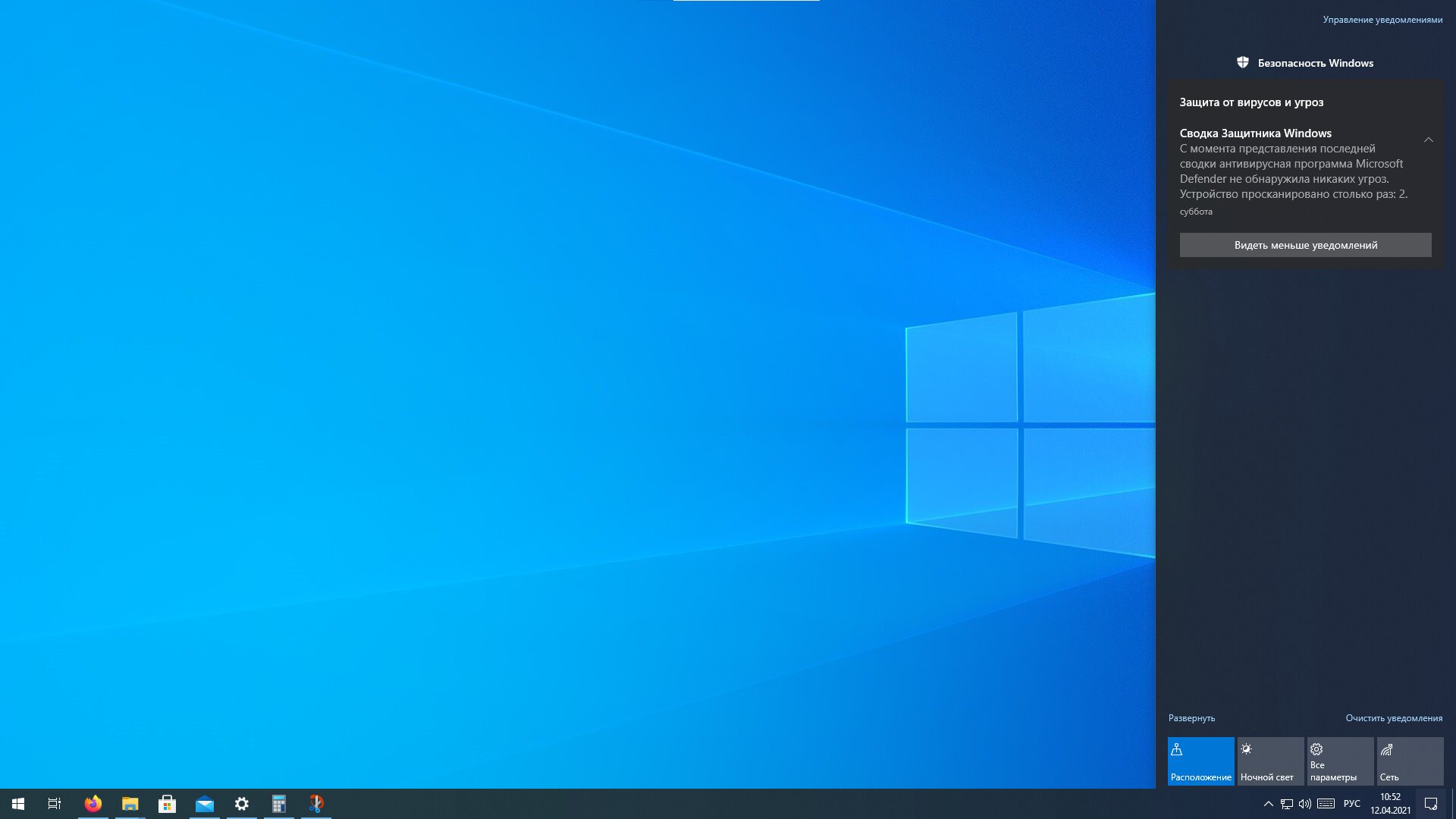Image resolution: width=1456 pixels, height=819 pixels.
Task: Open the Windows Start menu
Action: 18,804
